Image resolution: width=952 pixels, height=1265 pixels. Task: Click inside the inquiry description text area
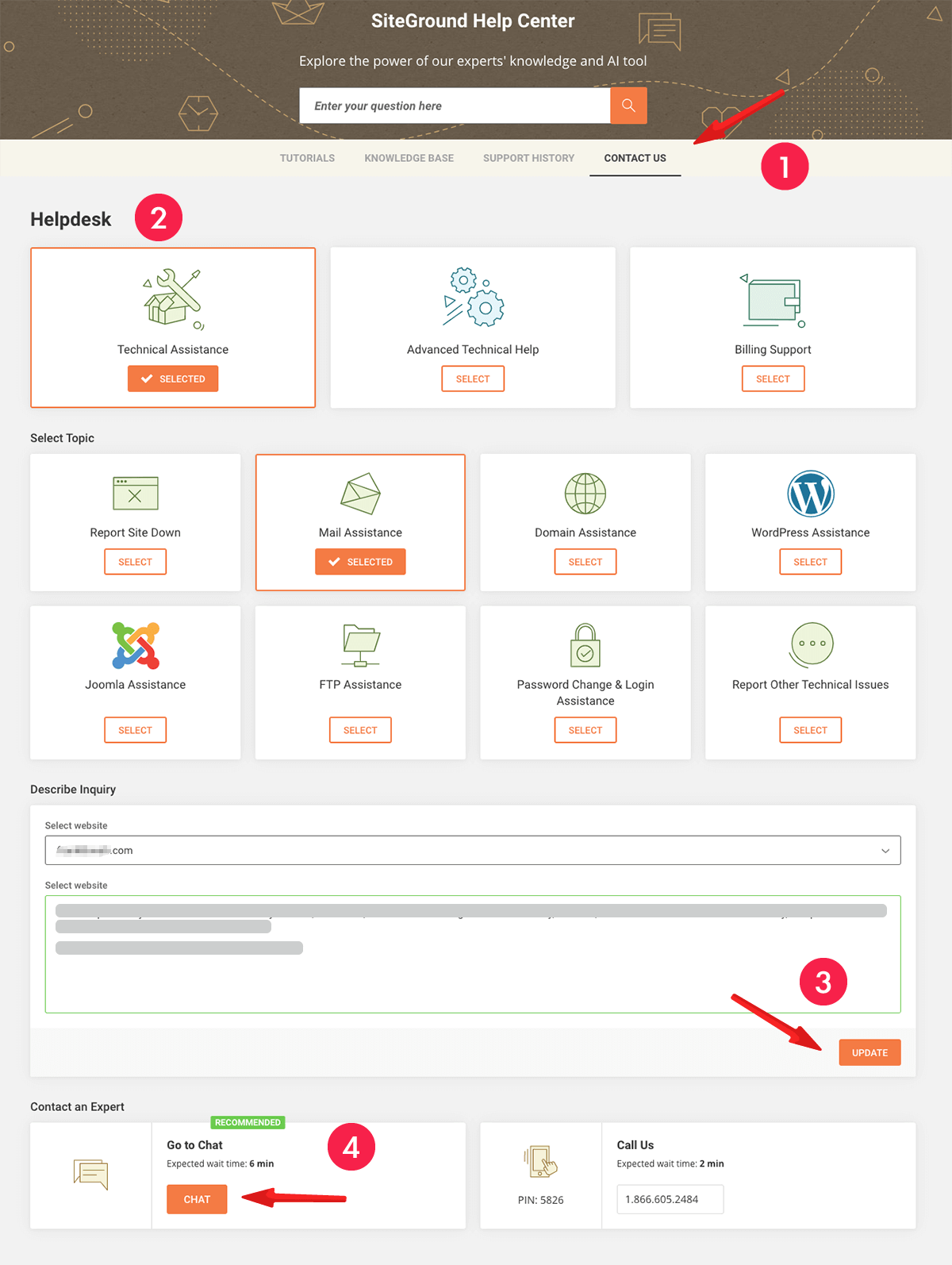[473, 954]
